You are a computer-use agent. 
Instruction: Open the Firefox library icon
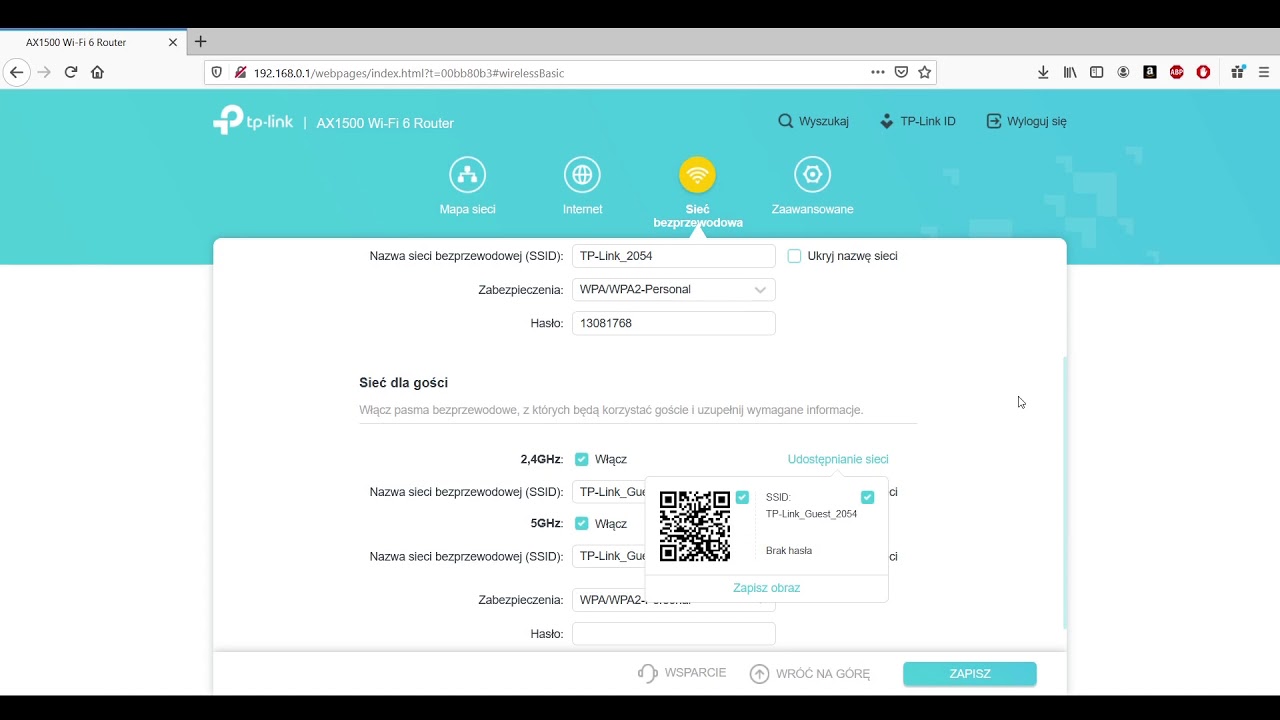pos(1070,72)
